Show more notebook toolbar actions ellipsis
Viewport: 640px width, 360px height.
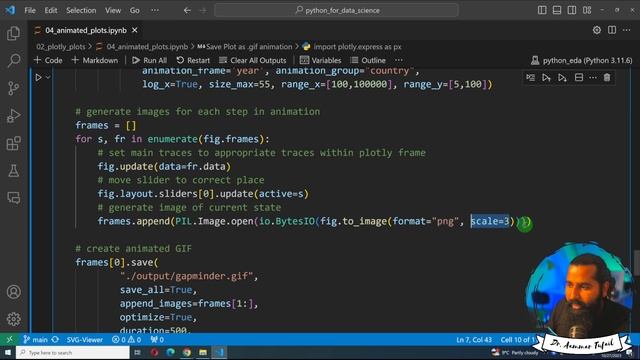399,60
